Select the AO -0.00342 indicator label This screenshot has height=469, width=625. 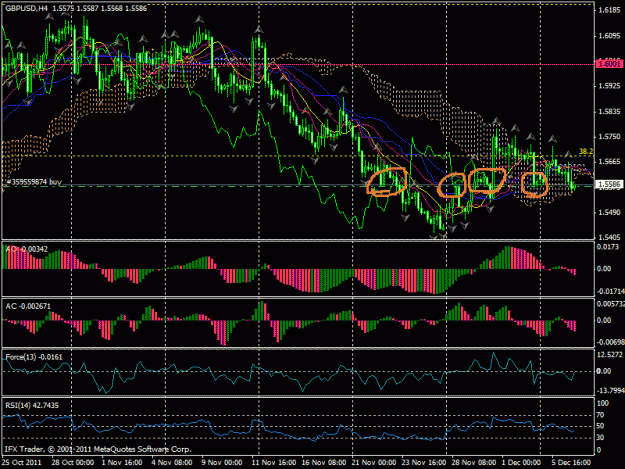(27, 249)
